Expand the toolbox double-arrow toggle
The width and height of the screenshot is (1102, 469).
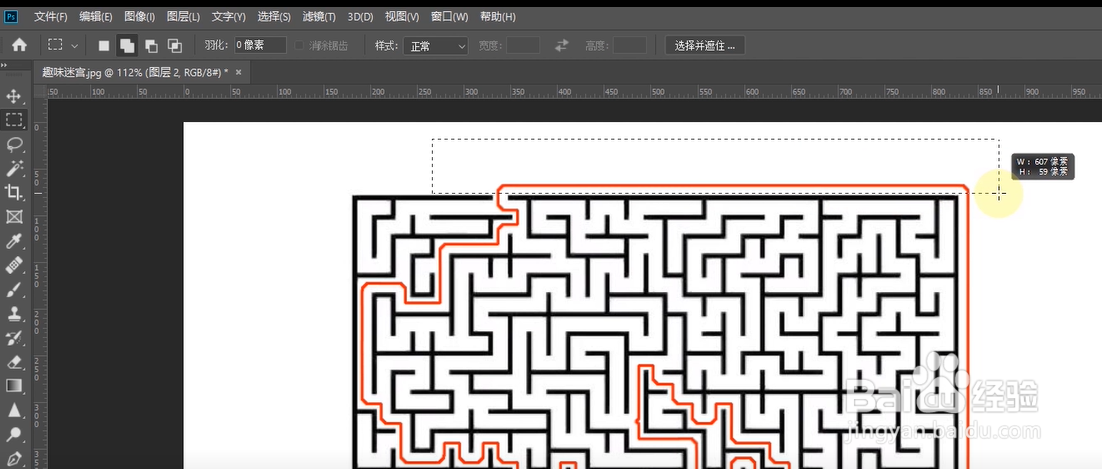pyautogui.click(x=4, y=65)
